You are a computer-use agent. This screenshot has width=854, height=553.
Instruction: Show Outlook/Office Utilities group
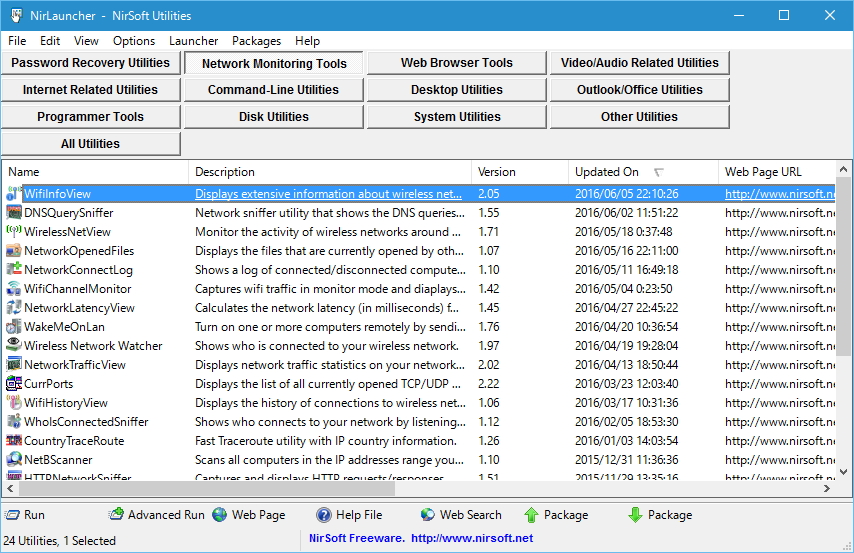tap(639, 90)
